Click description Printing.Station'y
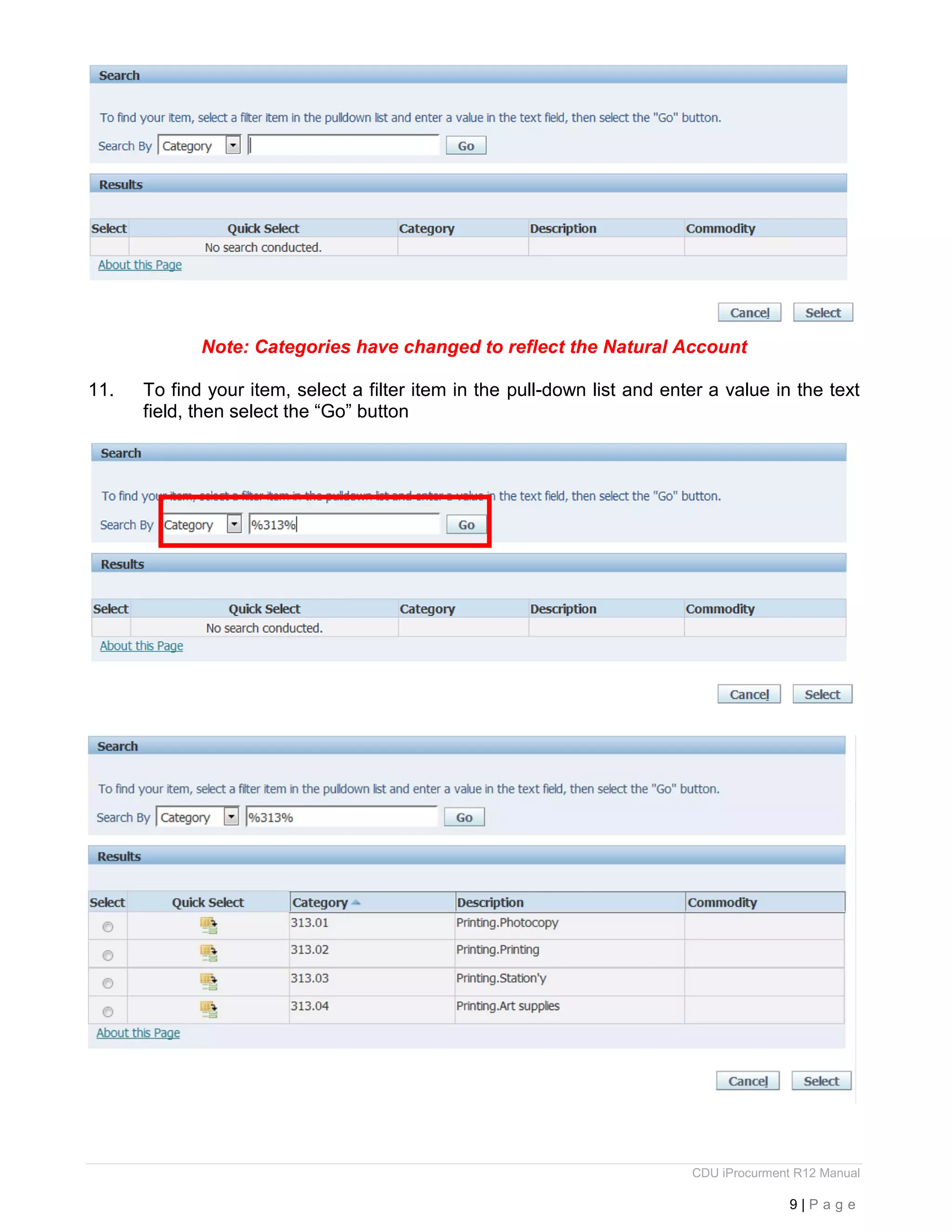Image resolution: width=952 pixels, height=1232 pixels. coord(502,978)
